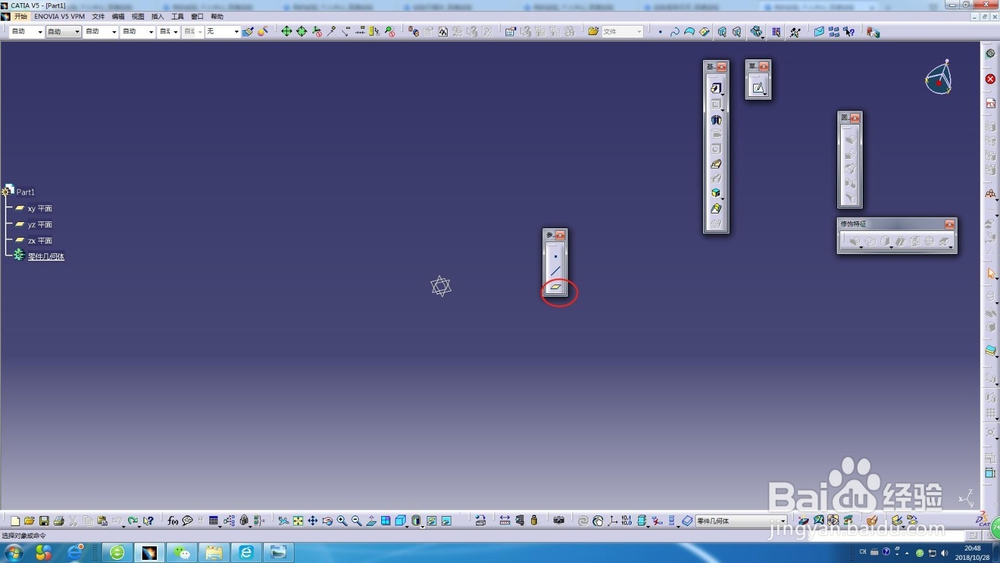Open the 窗口 (Window) menu
Screen dimensions: 1000x563
197,17
